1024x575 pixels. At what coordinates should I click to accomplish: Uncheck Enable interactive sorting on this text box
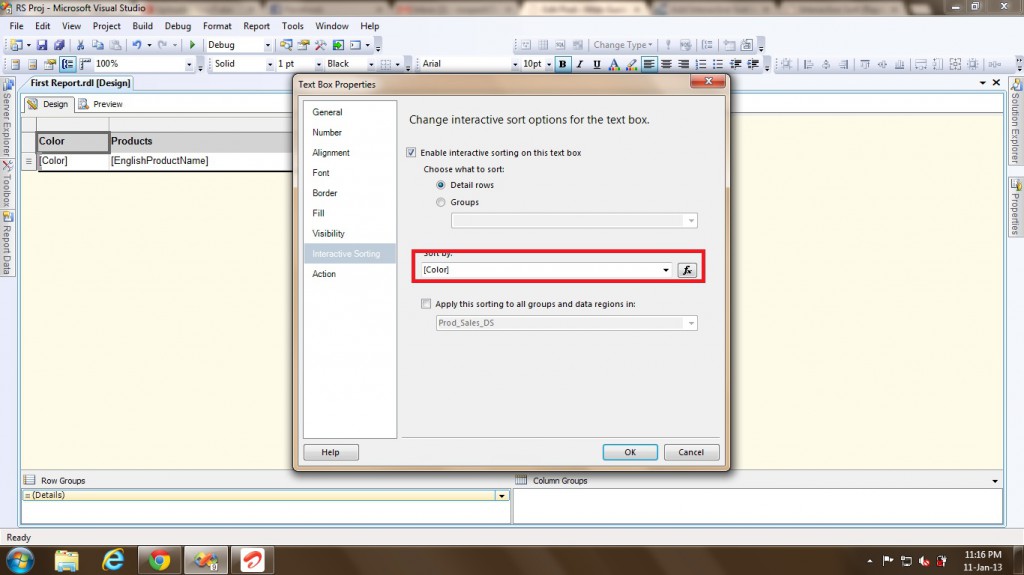[411, 153]
